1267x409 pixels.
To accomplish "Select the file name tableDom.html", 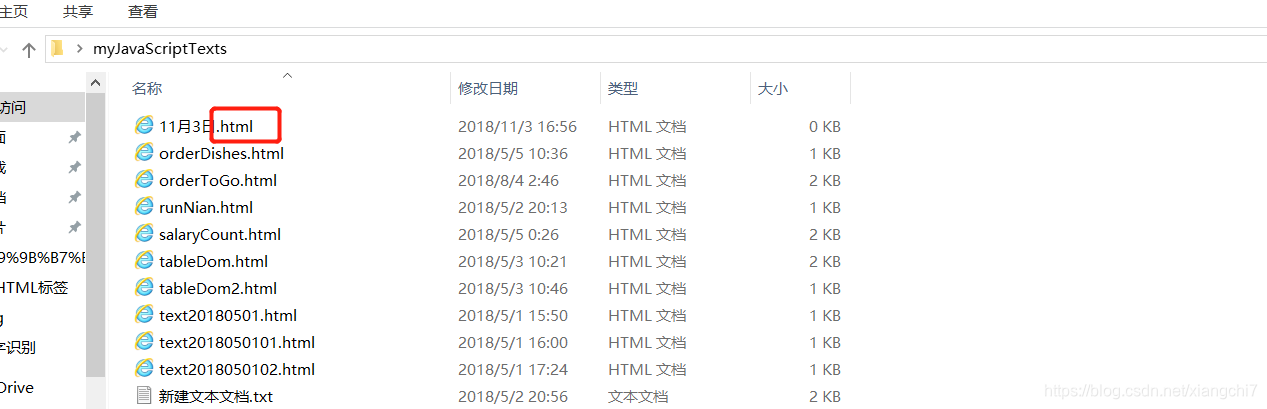I will pyautogui.click(x=213, y=261).
